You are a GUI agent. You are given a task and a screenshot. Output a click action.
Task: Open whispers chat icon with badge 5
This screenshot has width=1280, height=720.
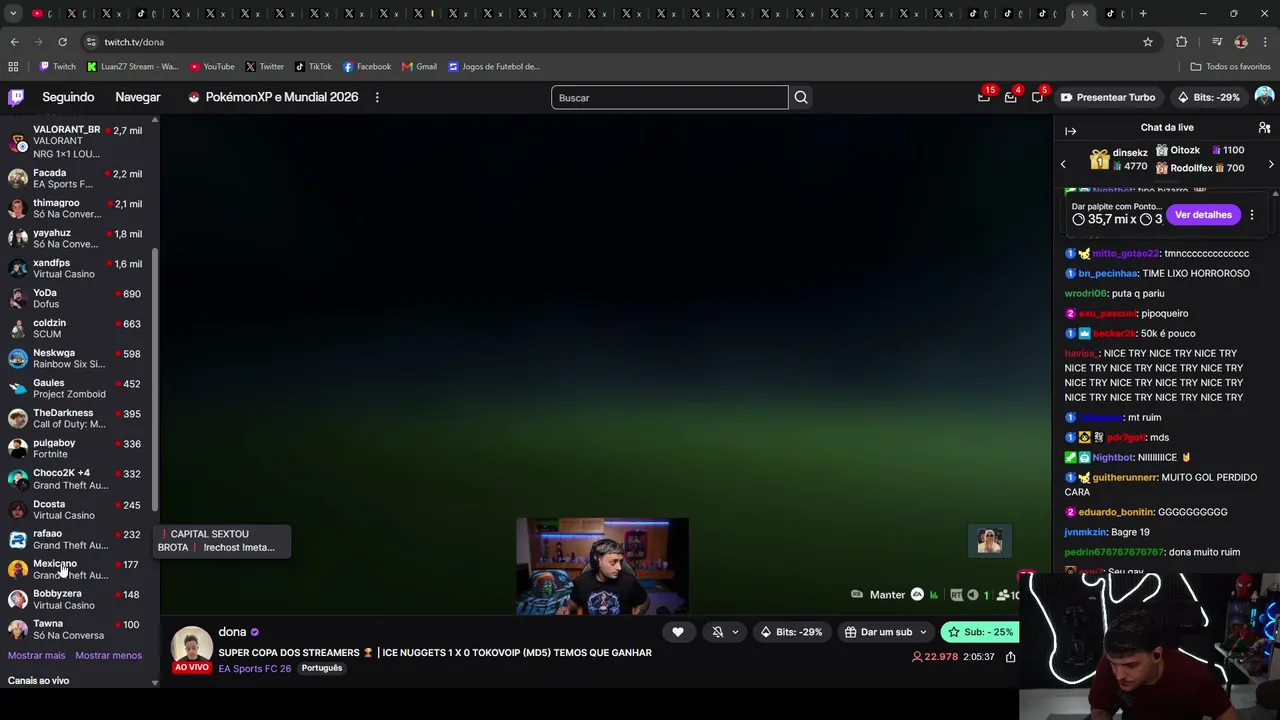pos(1038,97)
